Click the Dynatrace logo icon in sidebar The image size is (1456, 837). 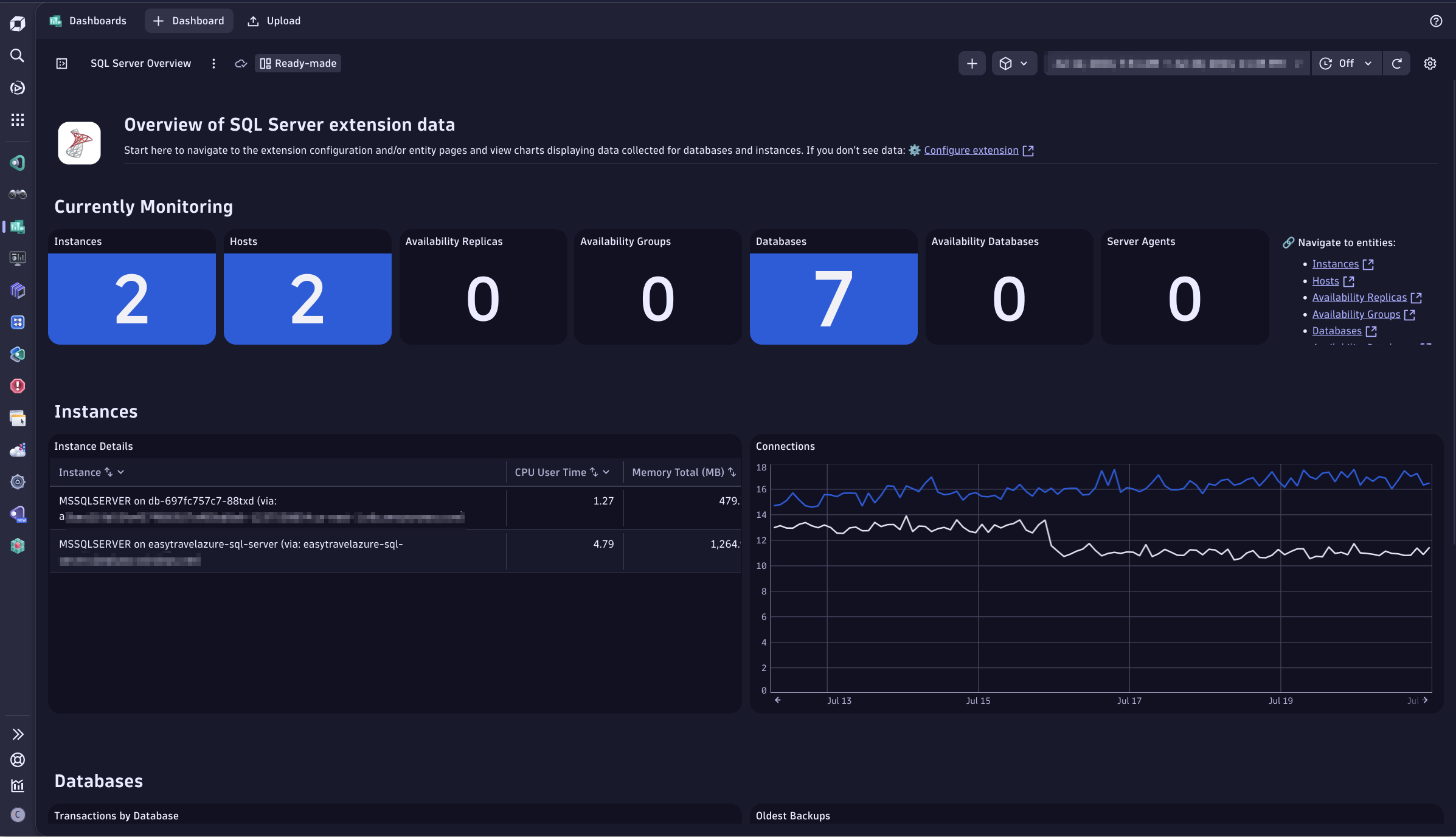click(x=18, y=24)
